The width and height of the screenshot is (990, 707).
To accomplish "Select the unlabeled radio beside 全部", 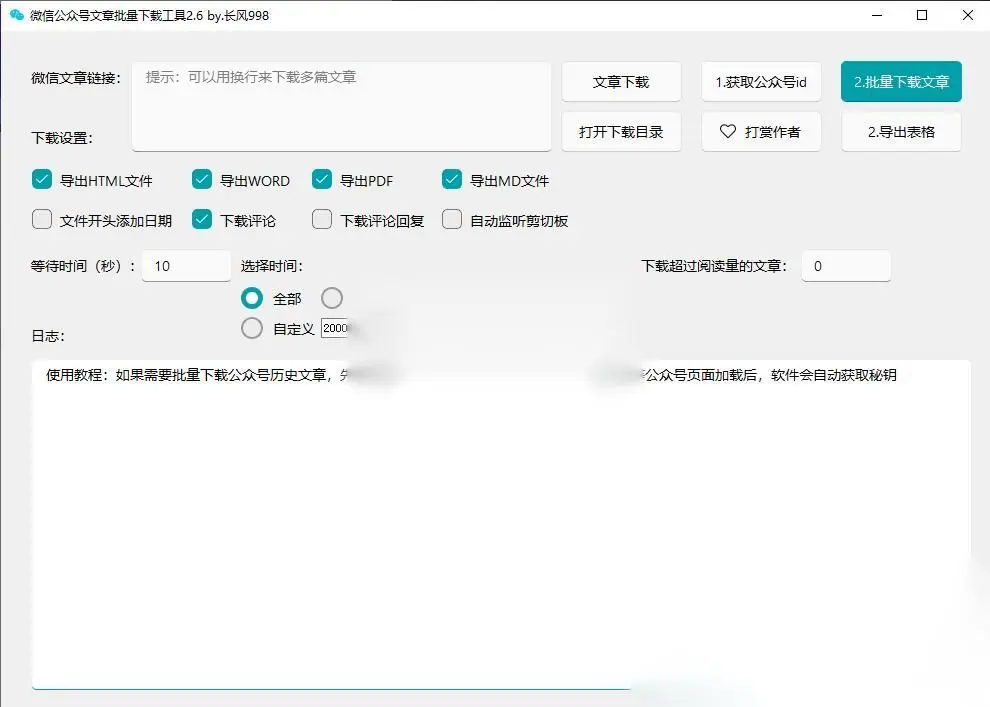I will [x=332, y=298].
